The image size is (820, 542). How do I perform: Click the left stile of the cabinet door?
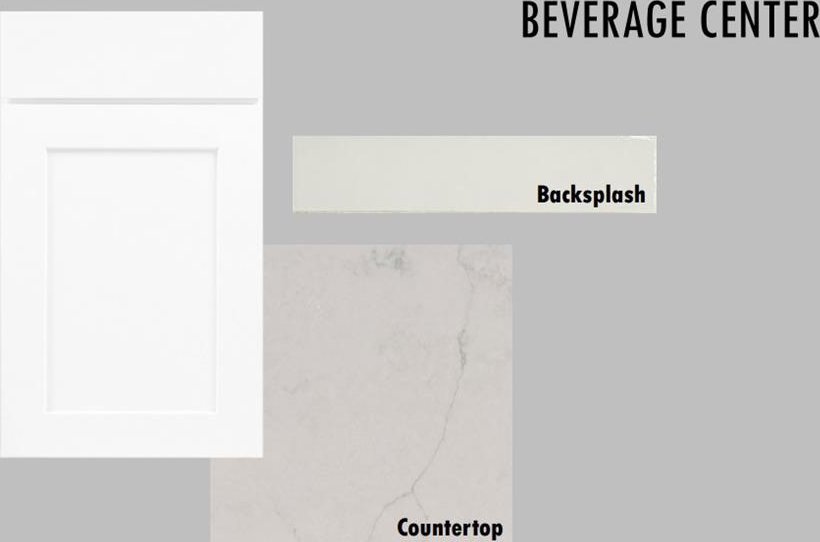click(x=24, y=280)
